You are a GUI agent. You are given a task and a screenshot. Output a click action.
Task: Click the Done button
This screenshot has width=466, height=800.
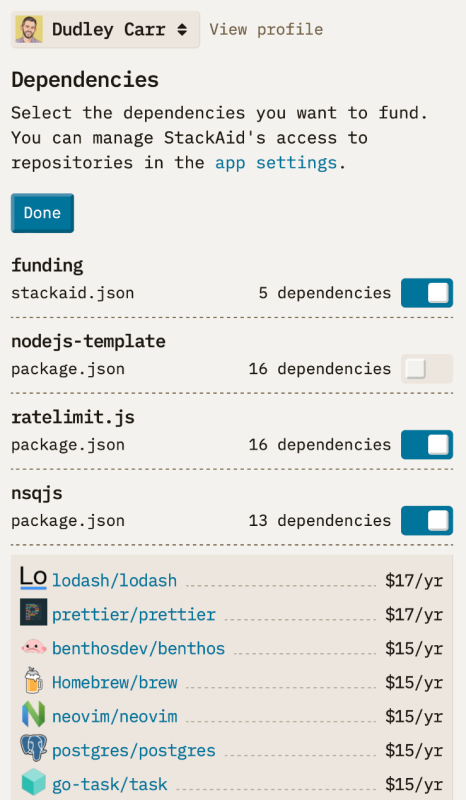(x=42, y=213)
